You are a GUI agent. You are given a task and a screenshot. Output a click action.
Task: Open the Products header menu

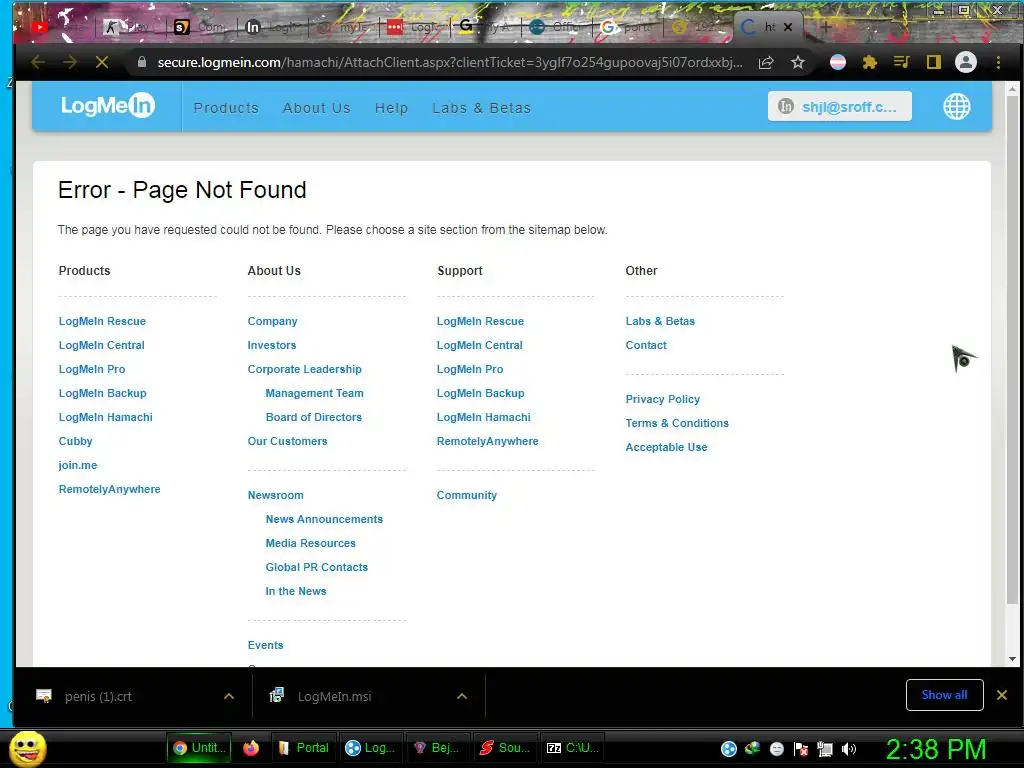(x=226, y=108)
